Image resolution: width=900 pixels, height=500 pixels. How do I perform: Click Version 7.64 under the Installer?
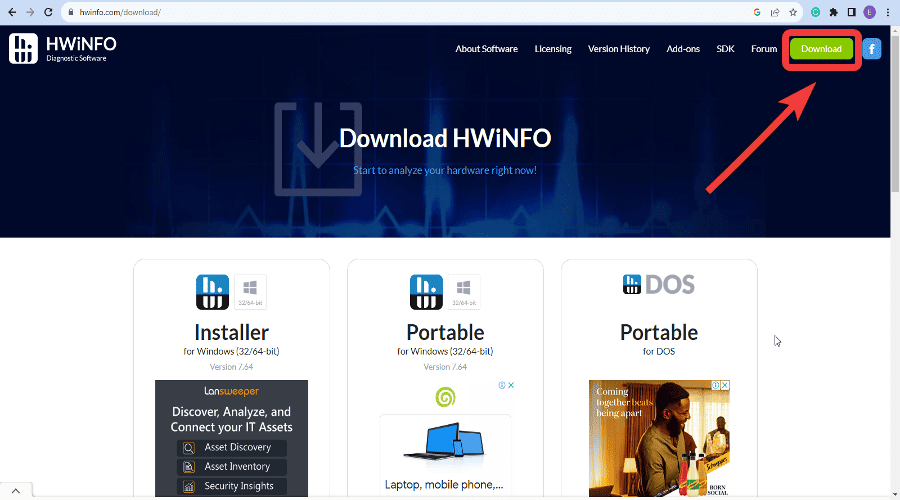231,367
